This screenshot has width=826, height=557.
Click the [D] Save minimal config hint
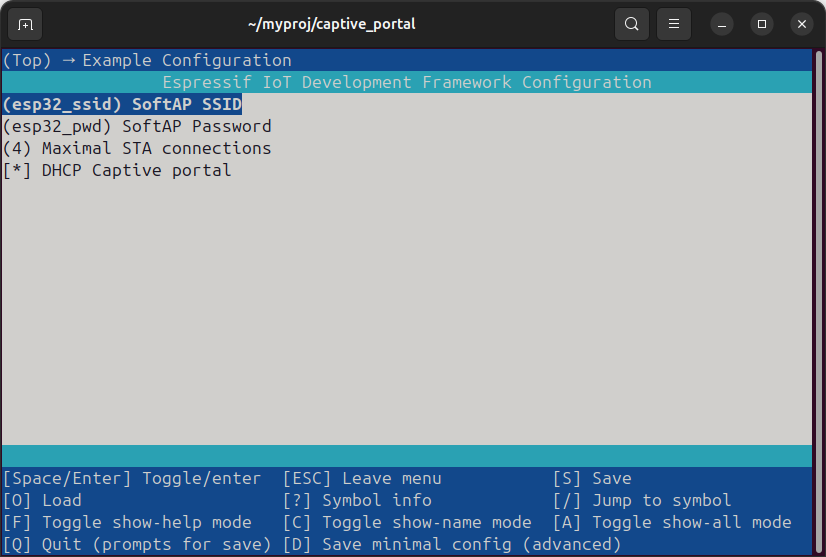pos(453,545)
